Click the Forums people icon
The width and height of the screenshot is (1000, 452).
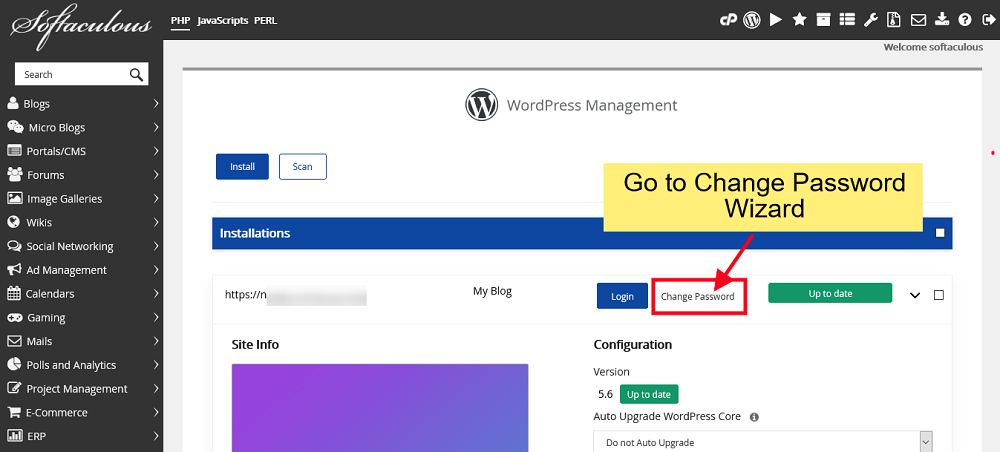[x=15, y=174]
